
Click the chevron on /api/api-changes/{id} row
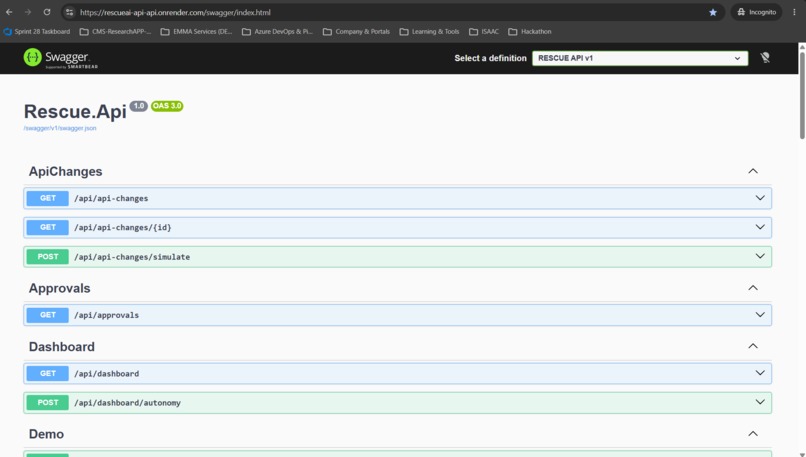(x=760, y=227)
